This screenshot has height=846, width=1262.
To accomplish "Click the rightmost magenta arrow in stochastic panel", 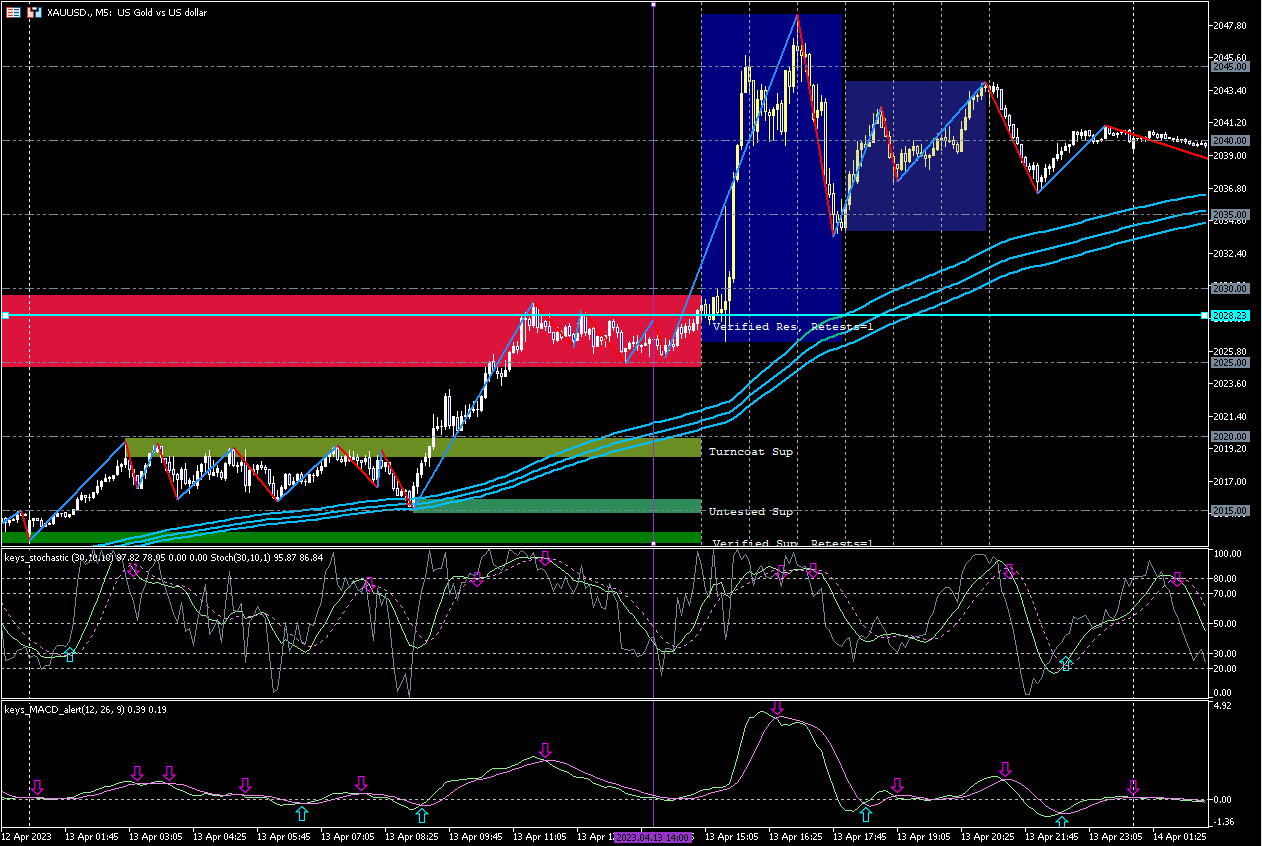I will 1177,579.
